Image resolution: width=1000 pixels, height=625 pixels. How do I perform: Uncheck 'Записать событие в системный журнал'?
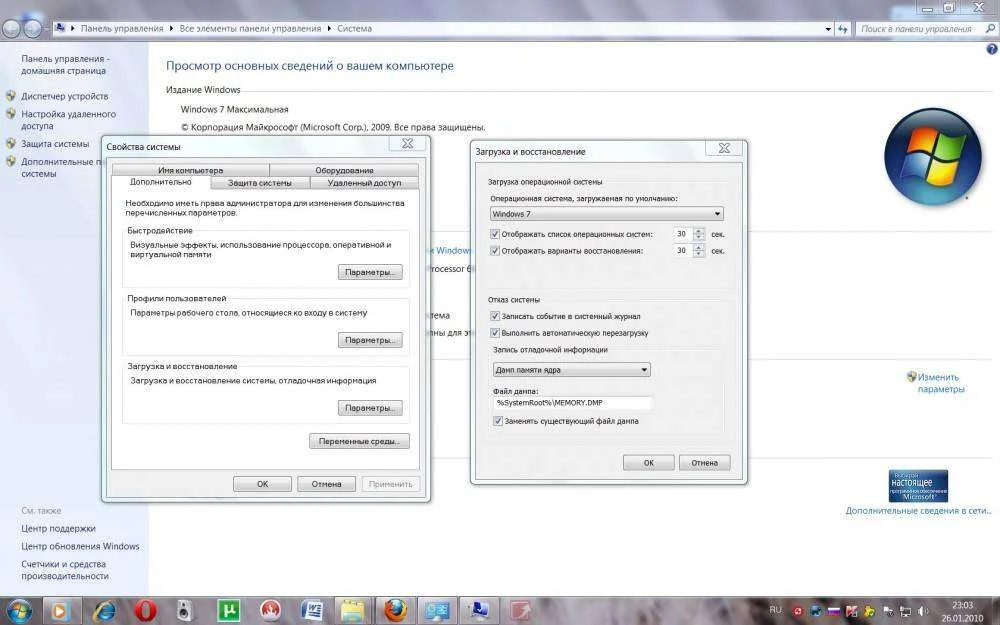point(494,316)
